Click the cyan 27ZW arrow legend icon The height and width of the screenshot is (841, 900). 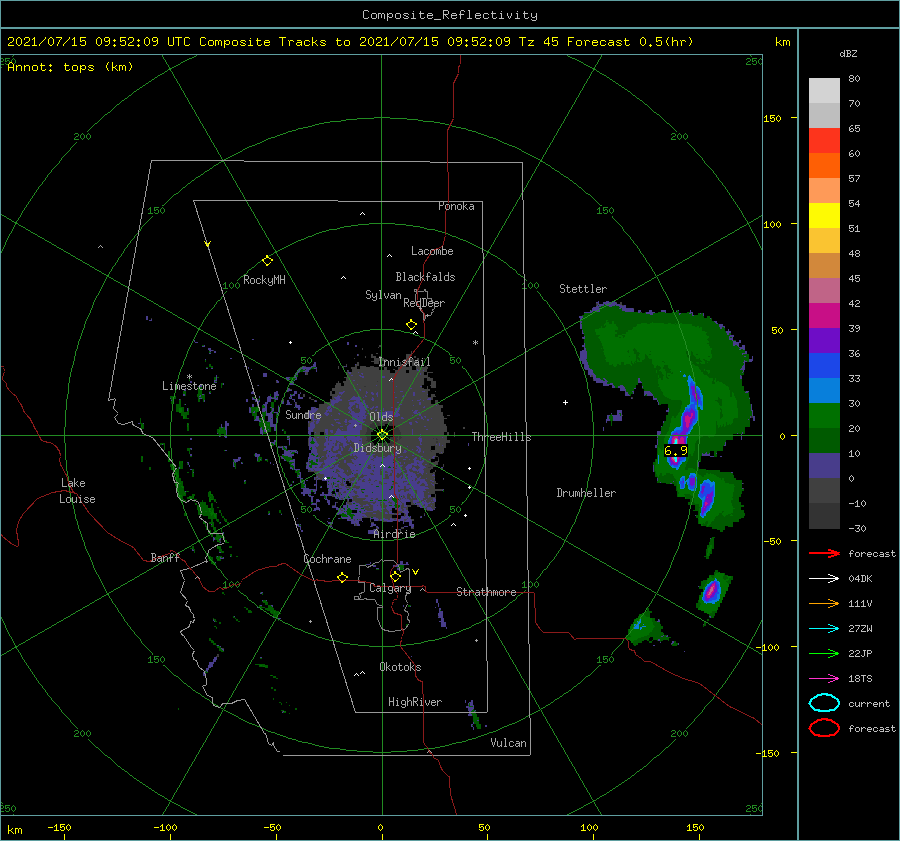(x=824, y=629)
